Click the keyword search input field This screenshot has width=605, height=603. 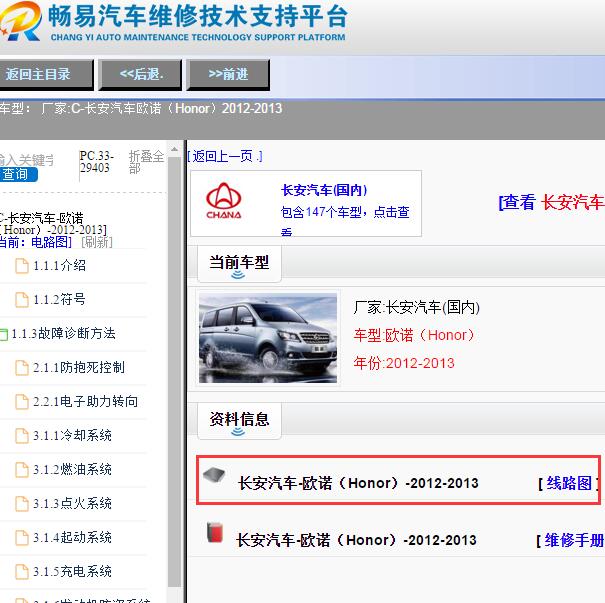click(x=27, y=160)
